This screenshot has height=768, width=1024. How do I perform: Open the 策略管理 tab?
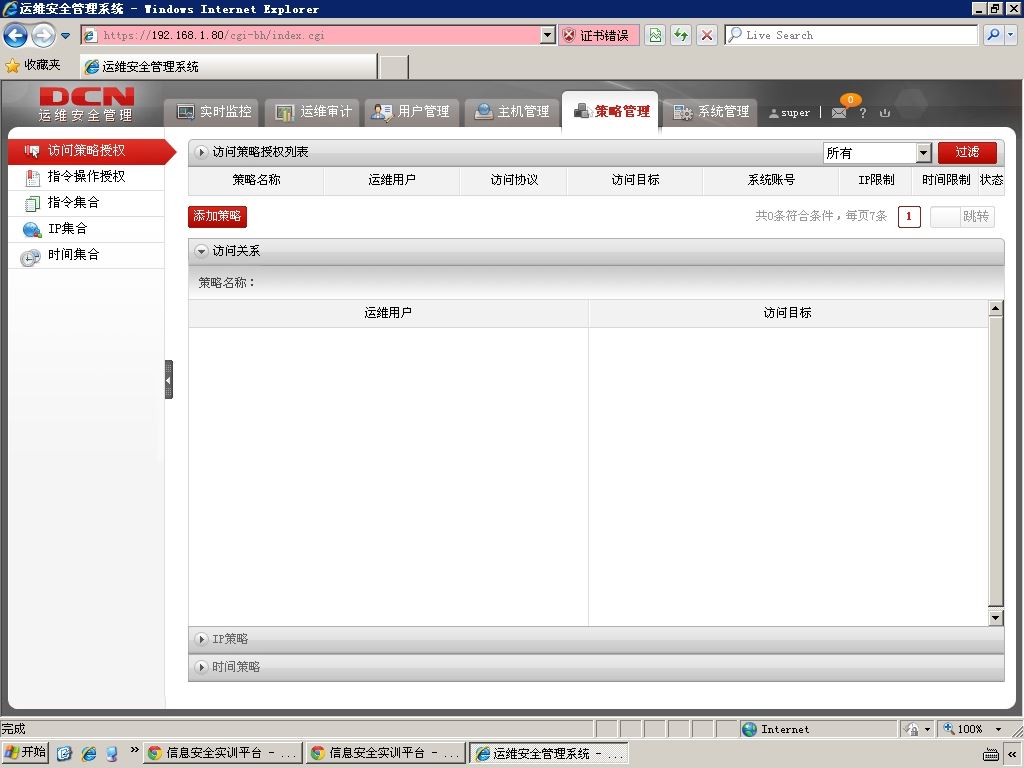point(611,112)
